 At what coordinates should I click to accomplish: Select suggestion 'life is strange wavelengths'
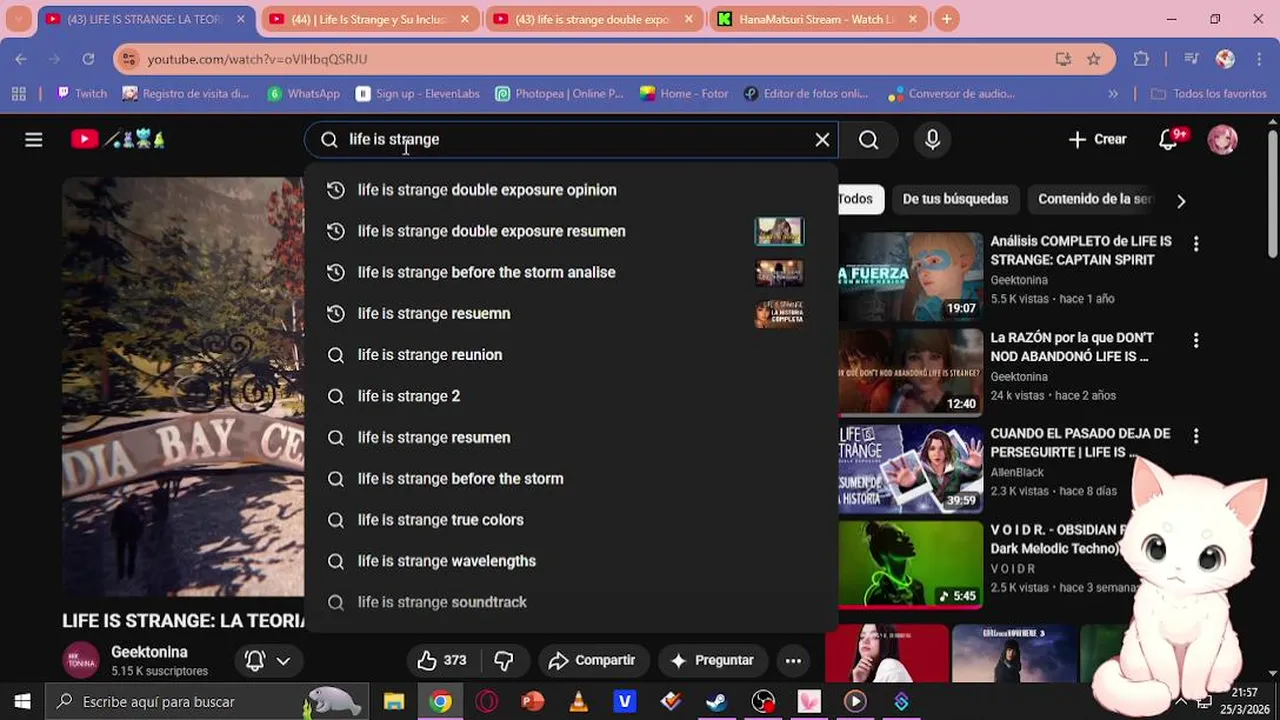point(570,561)
